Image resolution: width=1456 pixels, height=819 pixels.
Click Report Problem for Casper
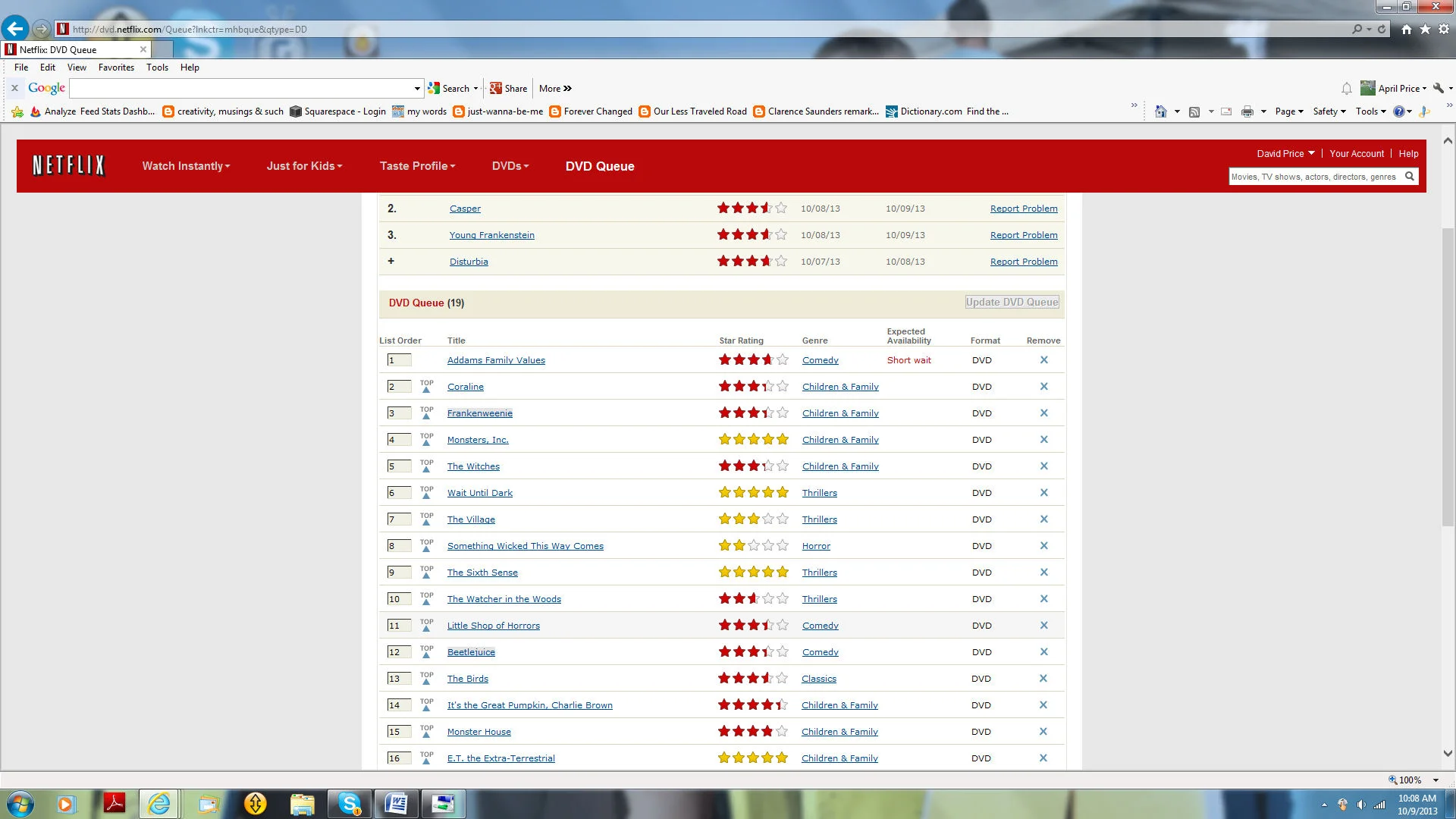[x=1024, y=209]
